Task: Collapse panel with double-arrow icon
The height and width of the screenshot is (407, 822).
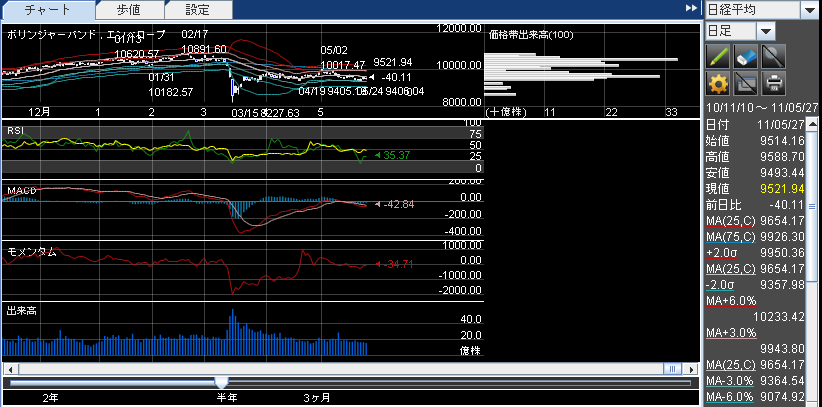Action: [x=690, y=9]
